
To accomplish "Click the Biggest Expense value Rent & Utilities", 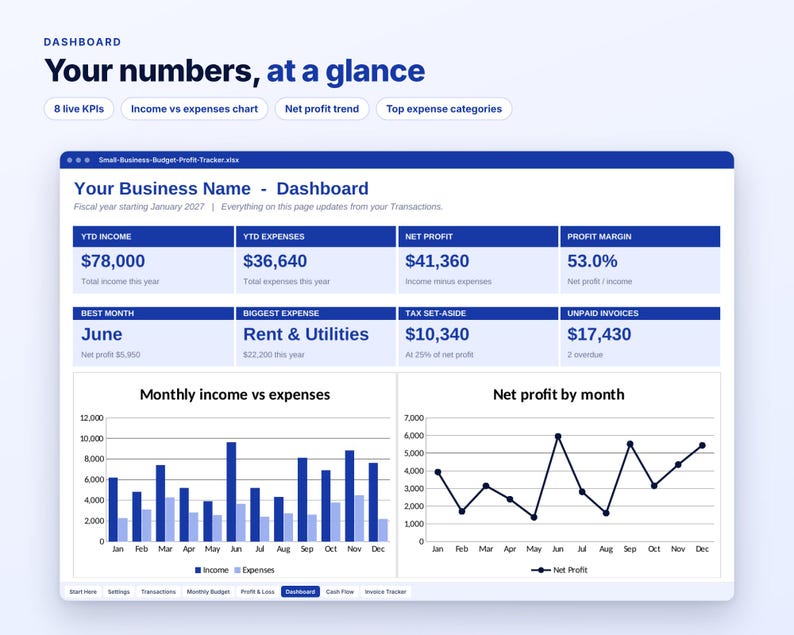I will [x=306, y=334].
